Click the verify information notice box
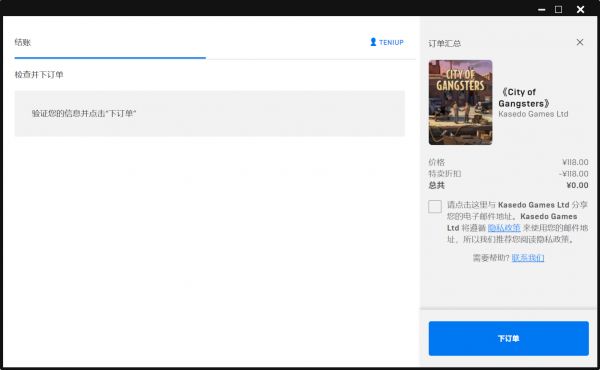 (x=210, y=114)
